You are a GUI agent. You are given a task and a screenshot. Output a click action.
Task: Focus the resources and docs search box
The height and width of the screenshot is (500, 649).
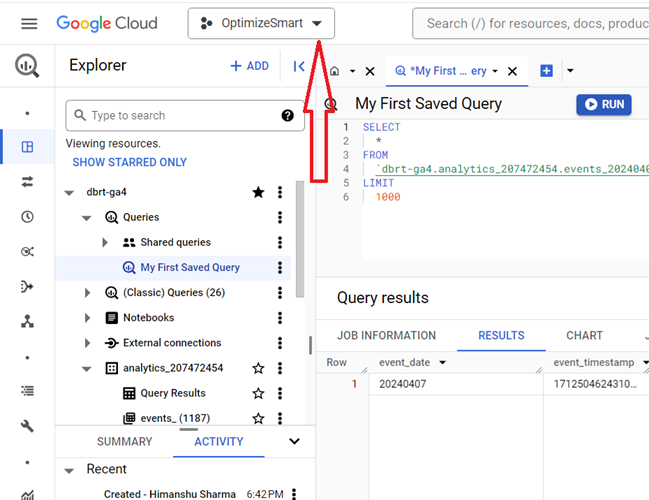pyautogui.click(x=531, y=23)
